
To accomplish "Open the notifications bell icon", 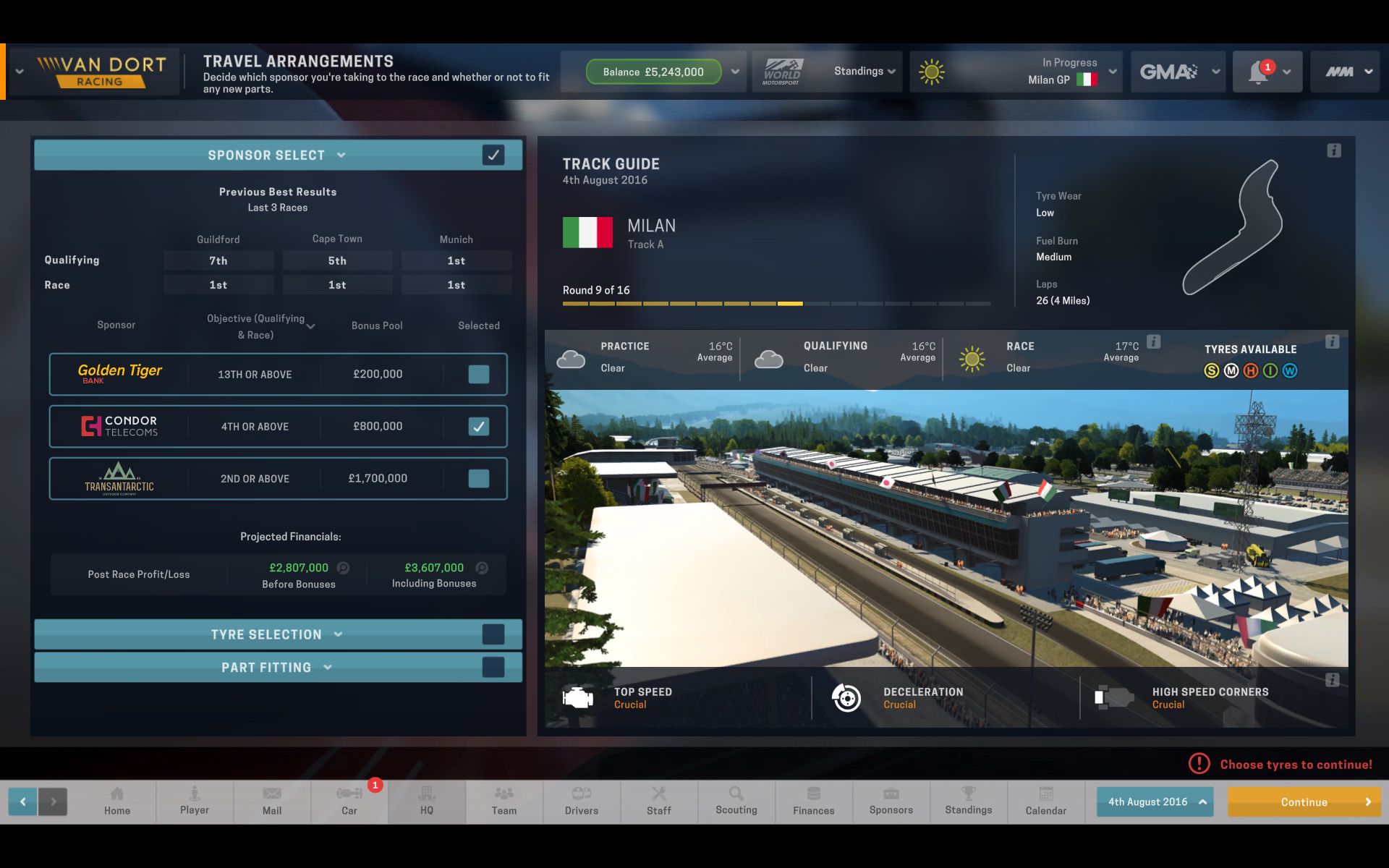I will (x=1258, y=72).
